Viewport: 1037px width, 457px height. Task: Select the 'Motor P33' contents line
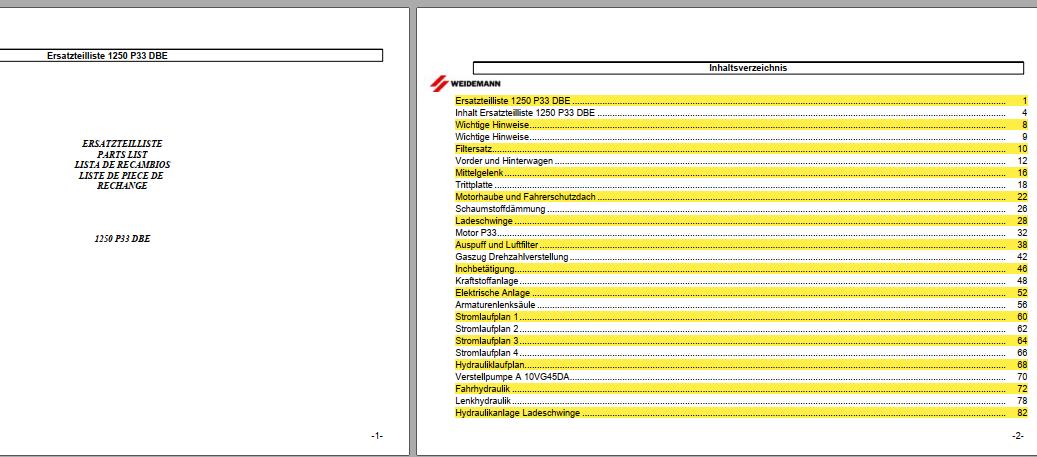pyautogui.click(x=741, y=233)
